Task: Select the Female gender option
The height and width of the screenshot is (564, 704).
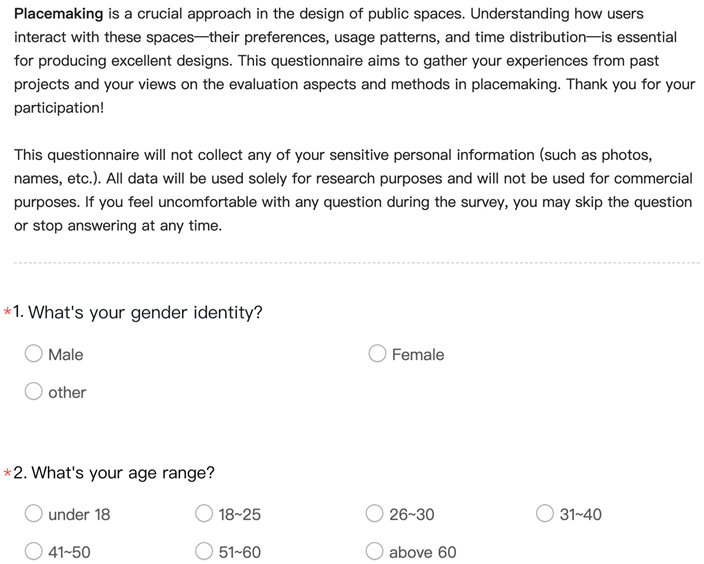Action: [378, 354]
